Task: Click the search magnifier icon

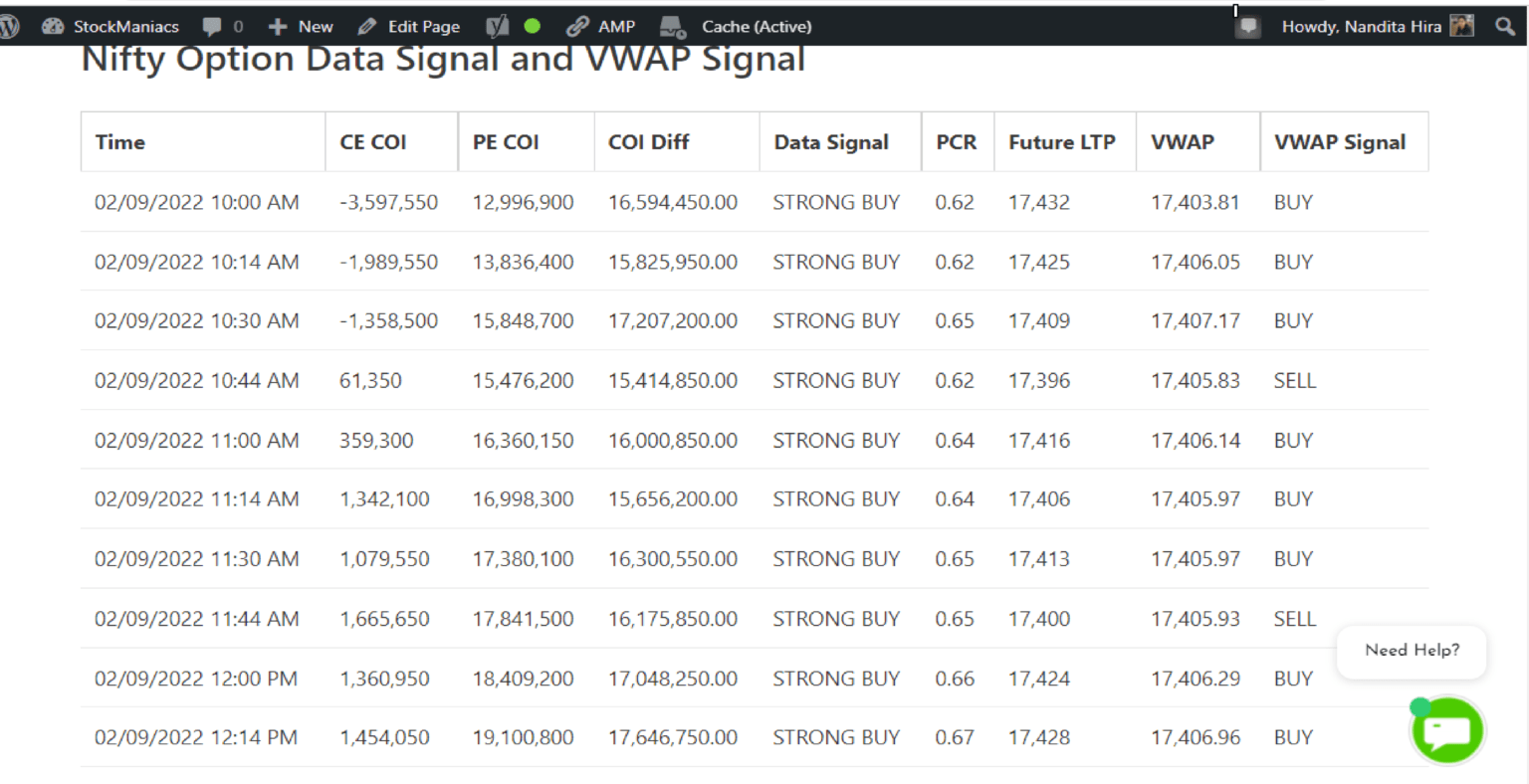Action: 1503,26
